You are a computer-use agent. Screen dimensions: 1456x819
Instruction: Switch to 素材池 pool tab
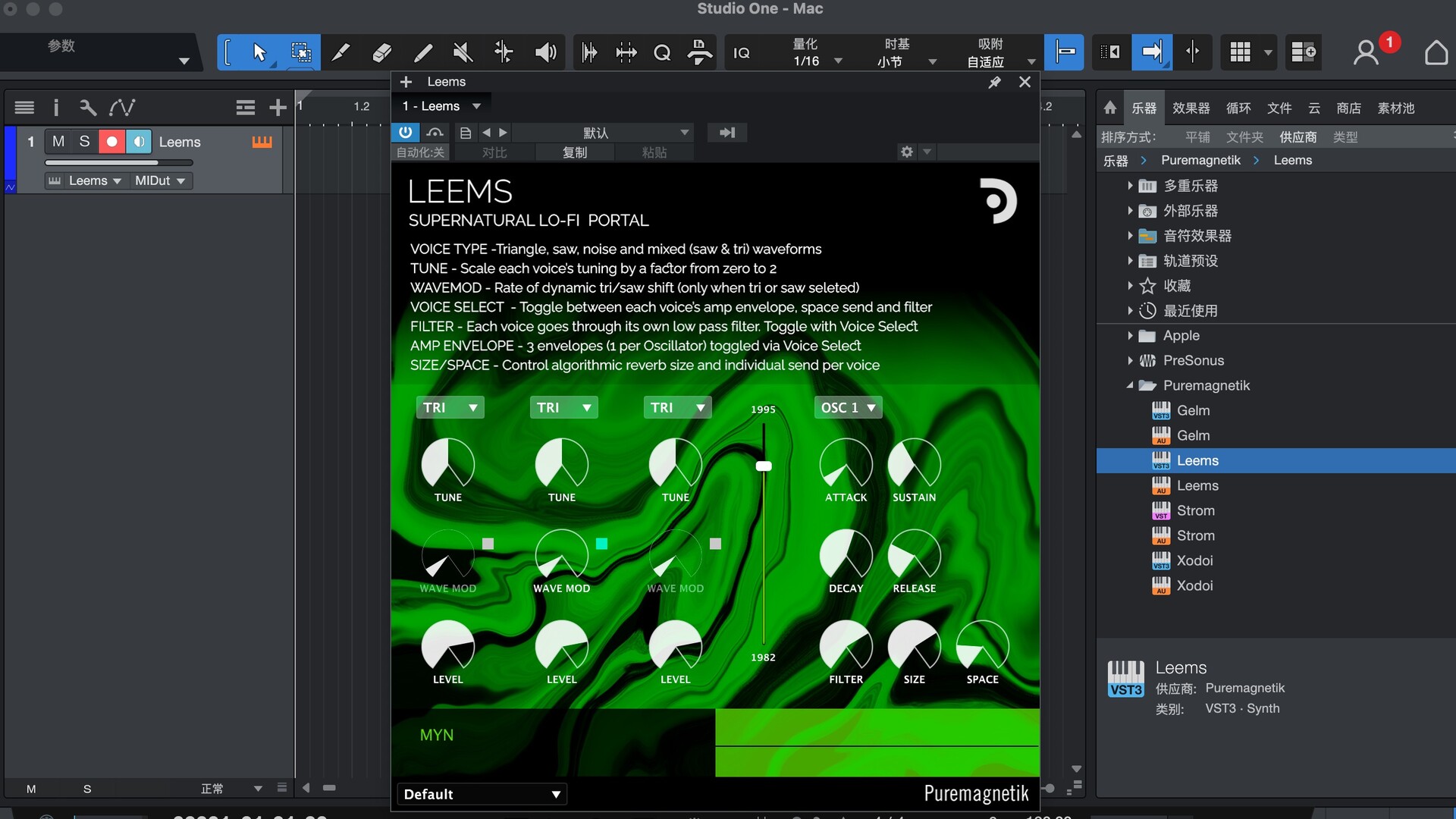click(1396, 108)
